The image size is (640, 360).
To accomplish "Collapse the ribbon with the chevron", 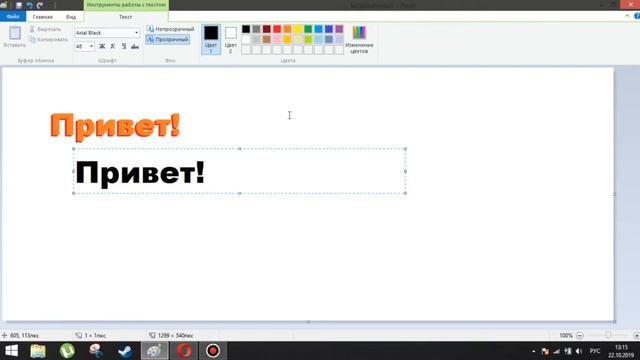I will pyautogui.click(x=627, y=16).
